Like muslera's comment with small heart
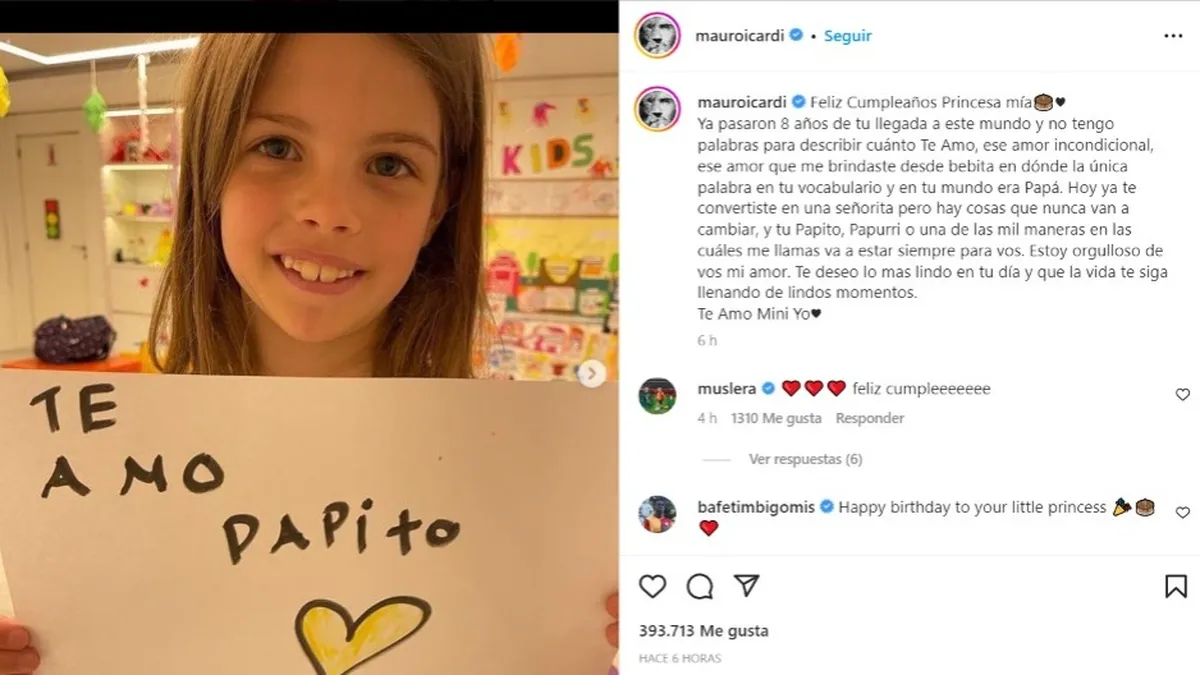The image size is (1200, 675). (x=1183, y=394)
